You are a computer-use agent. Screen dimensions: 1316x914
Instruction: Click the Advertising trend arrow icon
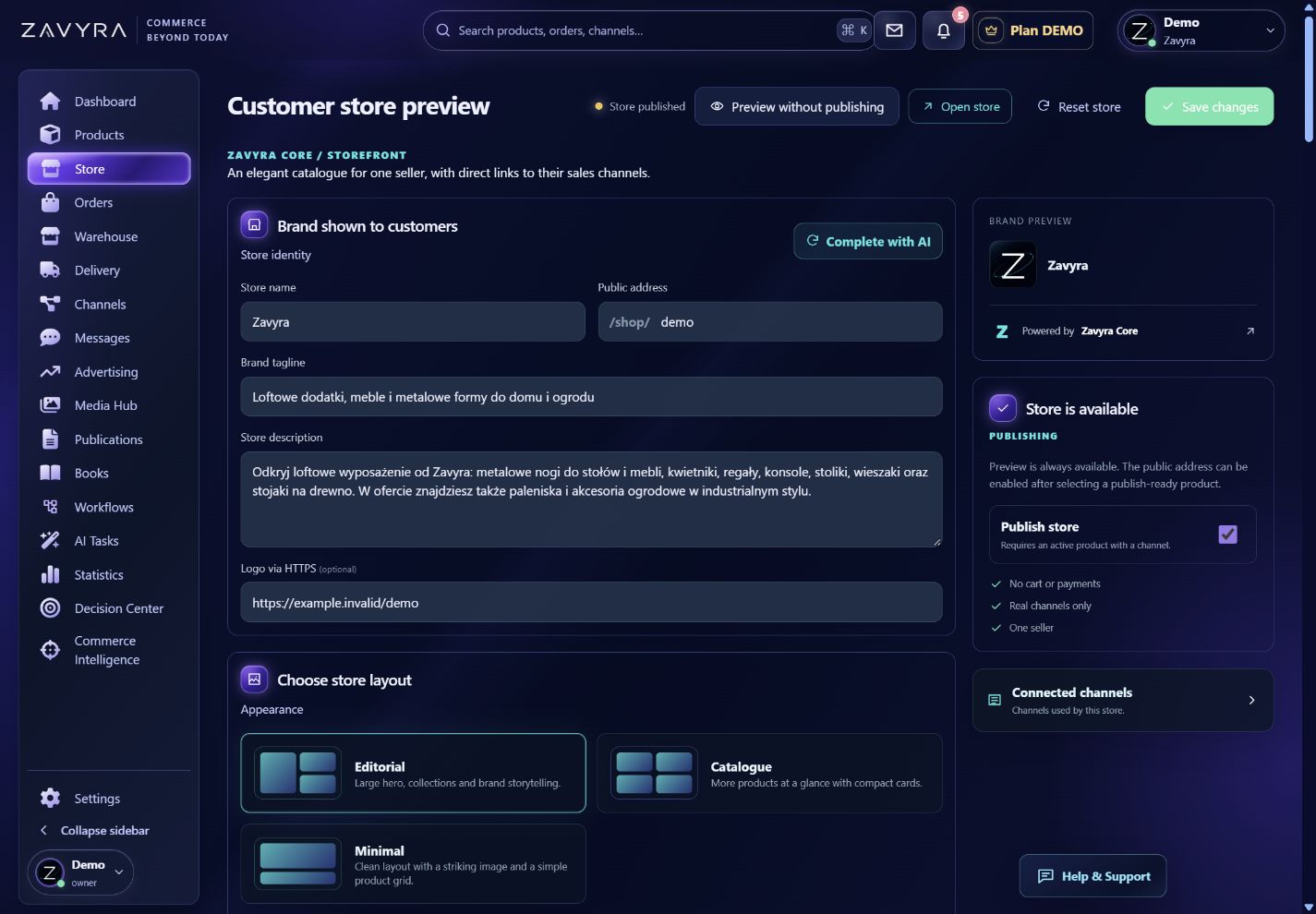tap(50, 372)
